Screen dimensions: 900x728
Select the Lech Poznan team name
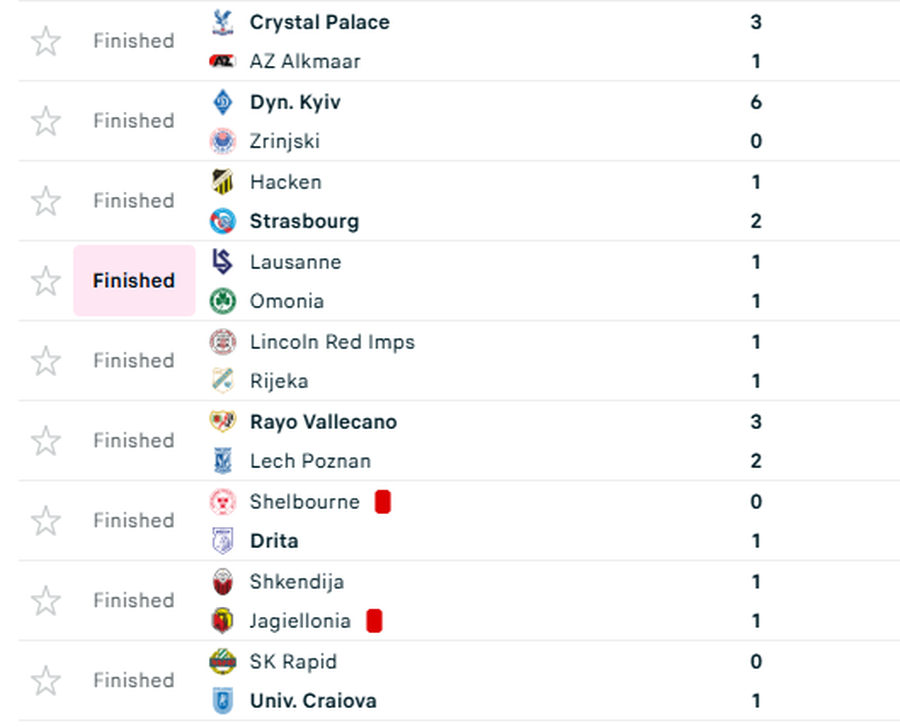tap(310, 461)
